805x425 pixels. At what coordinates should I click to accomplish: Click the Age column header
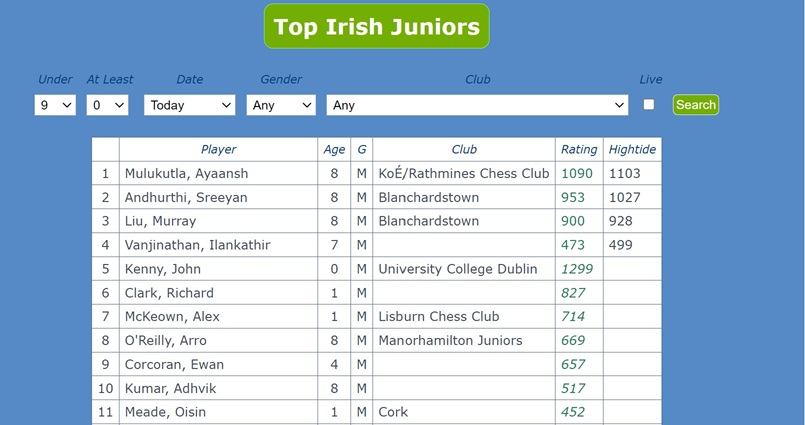click(x=334, y=149)
